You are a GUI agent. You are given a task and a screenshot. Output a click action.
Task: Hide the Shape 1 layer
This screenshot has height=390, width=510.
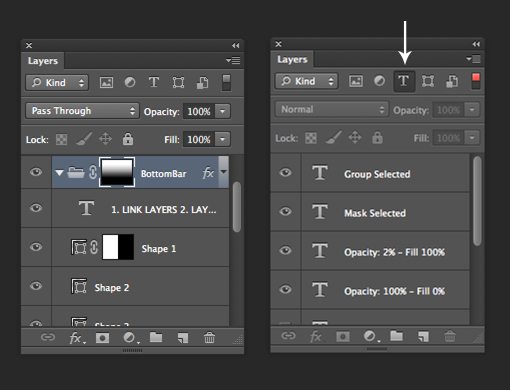coord(36,247)
